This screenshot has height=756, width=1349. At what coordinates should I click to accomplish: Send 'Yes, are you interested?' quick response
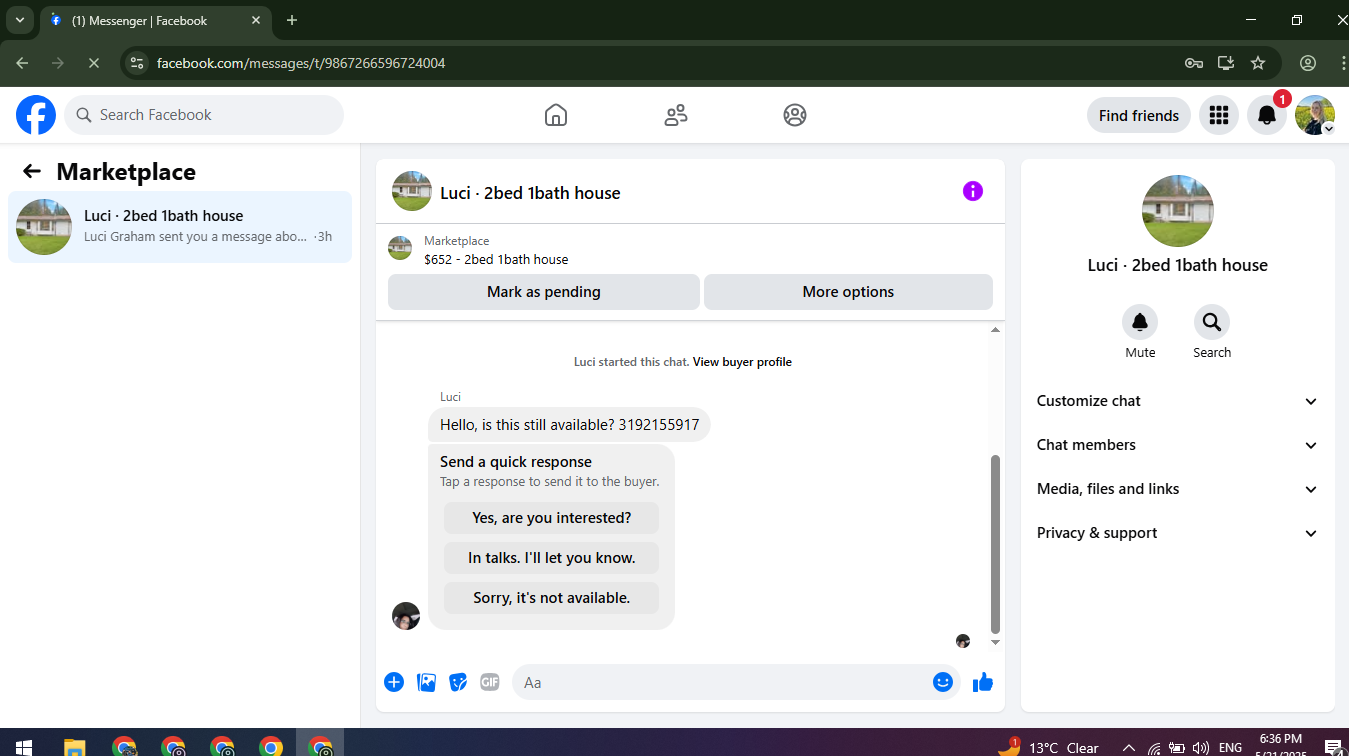[551, 518]
